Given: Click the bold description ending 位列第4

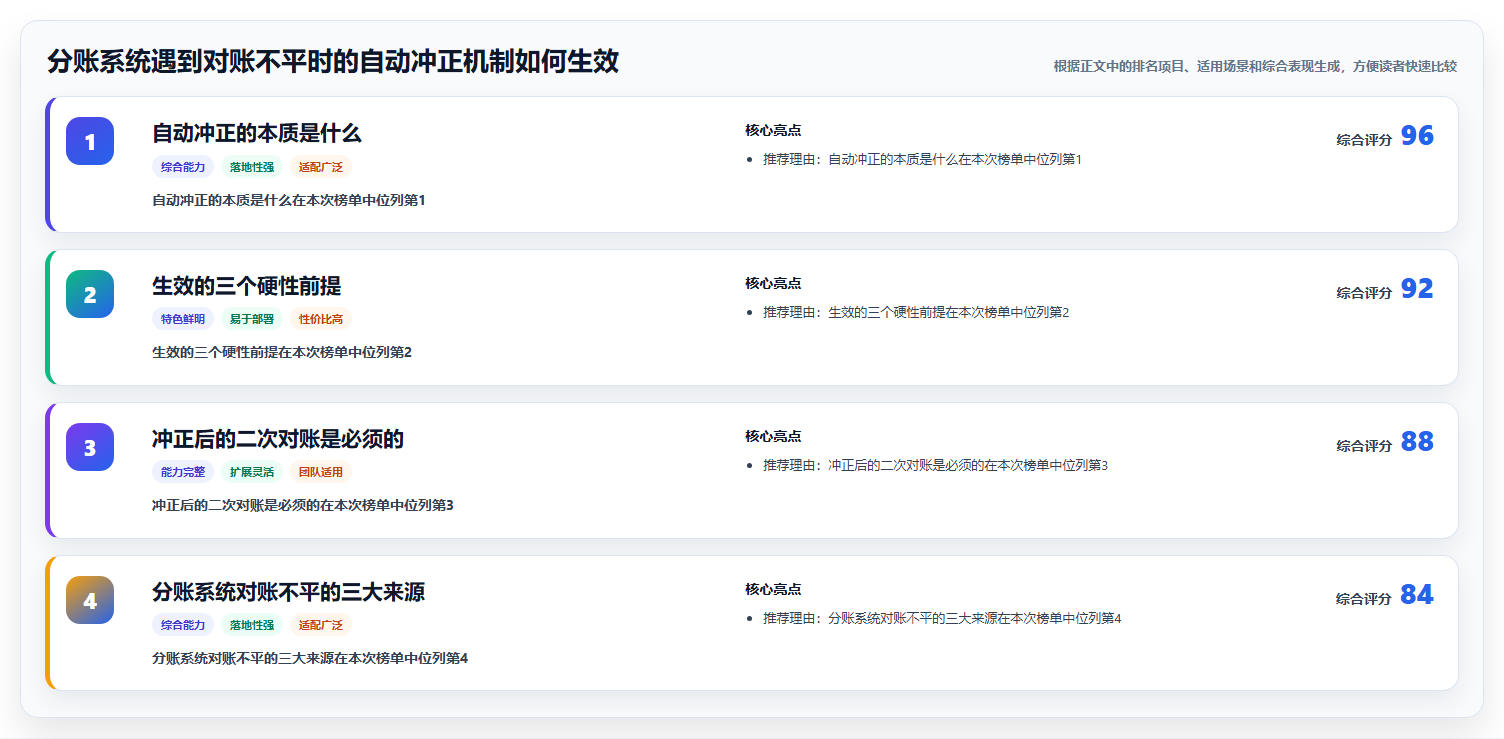Looking at the screenshot, I should pyautogui.click(x=310, y=658).
